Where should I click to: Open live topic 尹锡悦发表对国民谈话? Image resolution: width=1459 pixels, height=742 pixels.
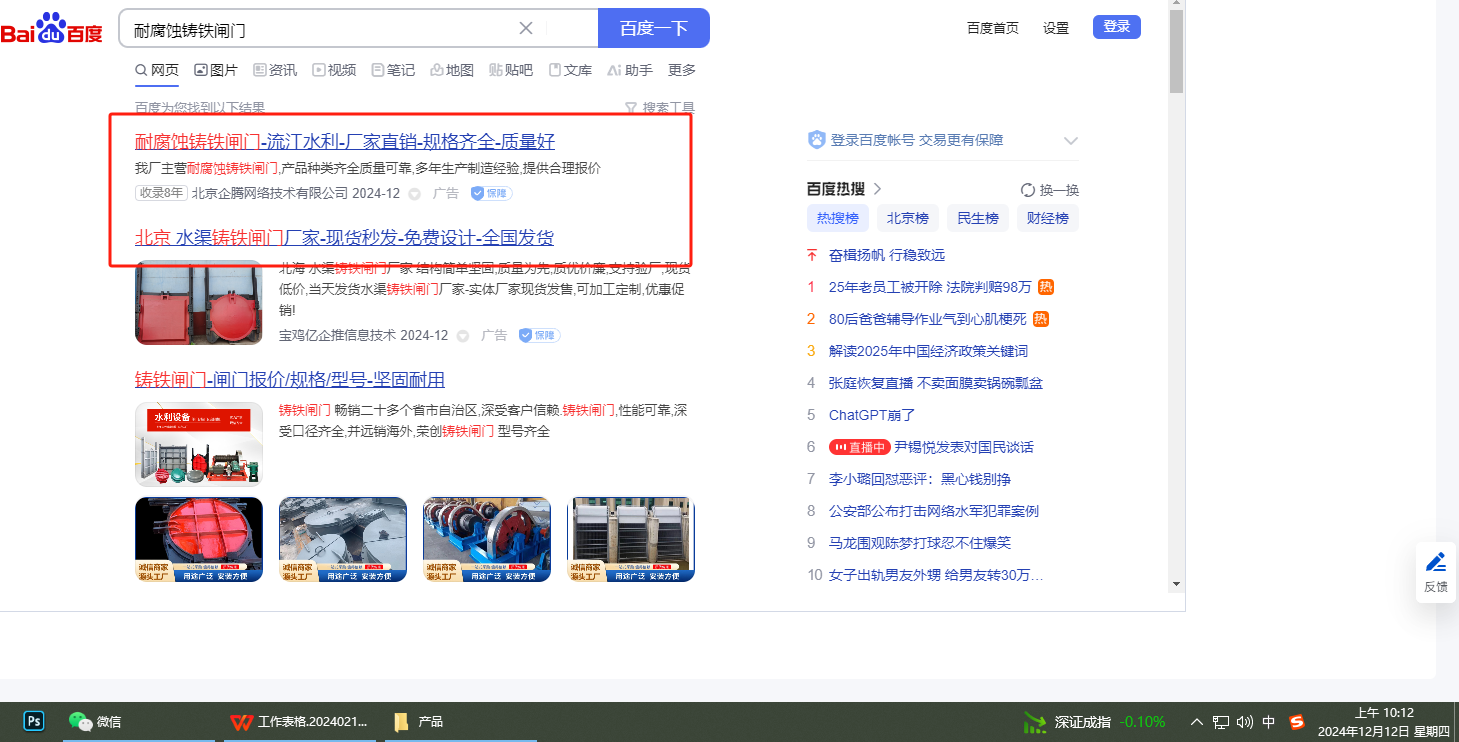(964, 447)
